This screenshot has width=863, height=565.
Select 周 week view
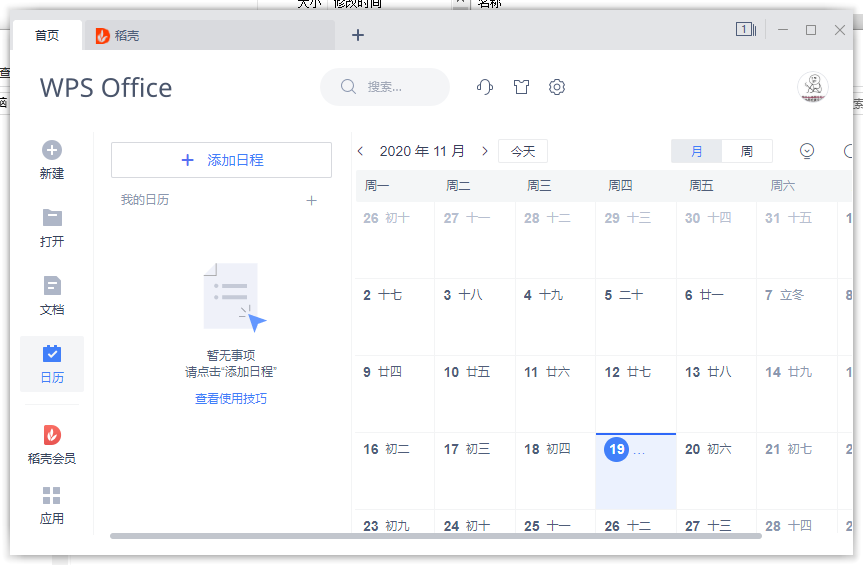[x=747, y=151]
